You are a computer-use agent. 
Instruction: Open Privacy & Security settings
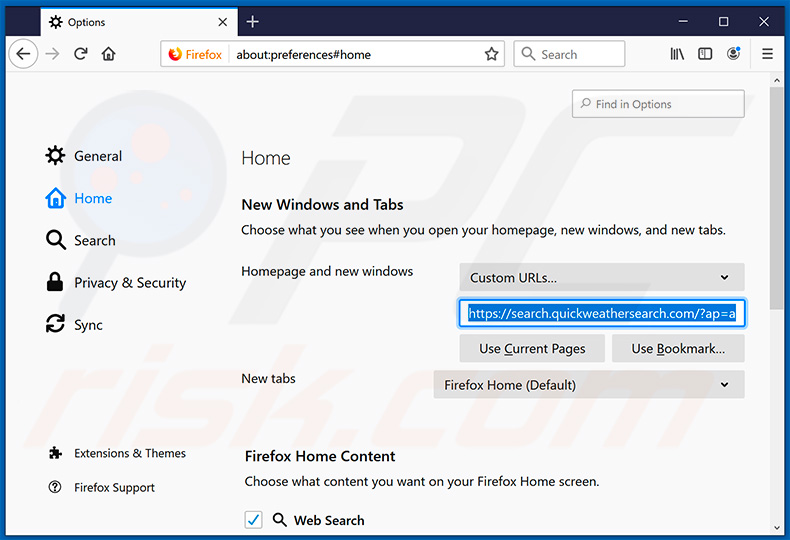[x=116, y=283]
